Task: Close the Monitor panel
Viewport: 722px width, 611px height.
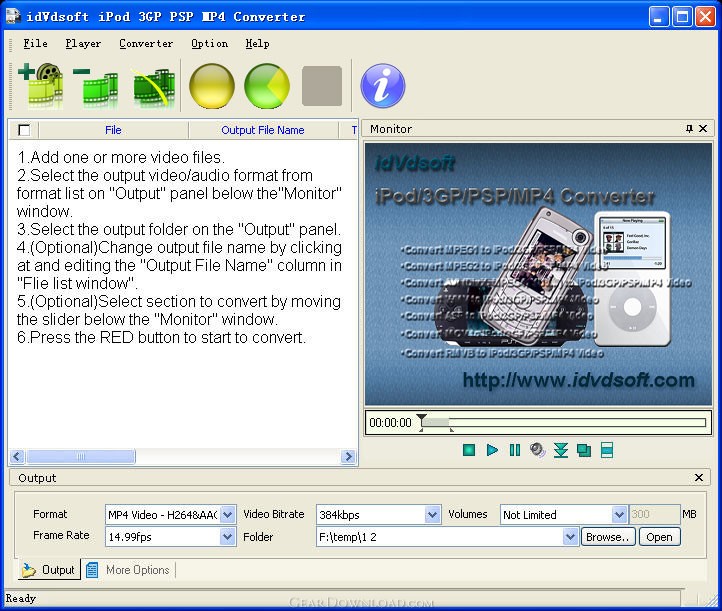Action: click(x=703, y=129)
